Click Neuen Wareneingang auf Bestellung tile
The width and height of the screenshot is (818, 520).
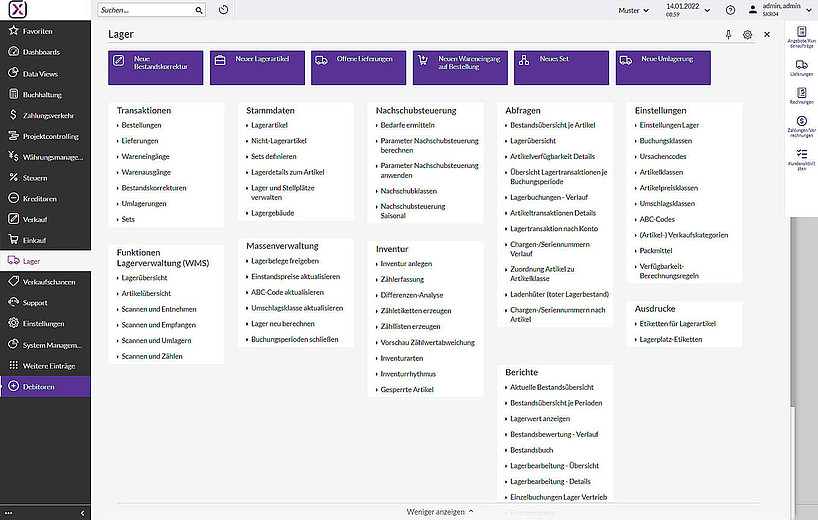(x=460, y=67)
